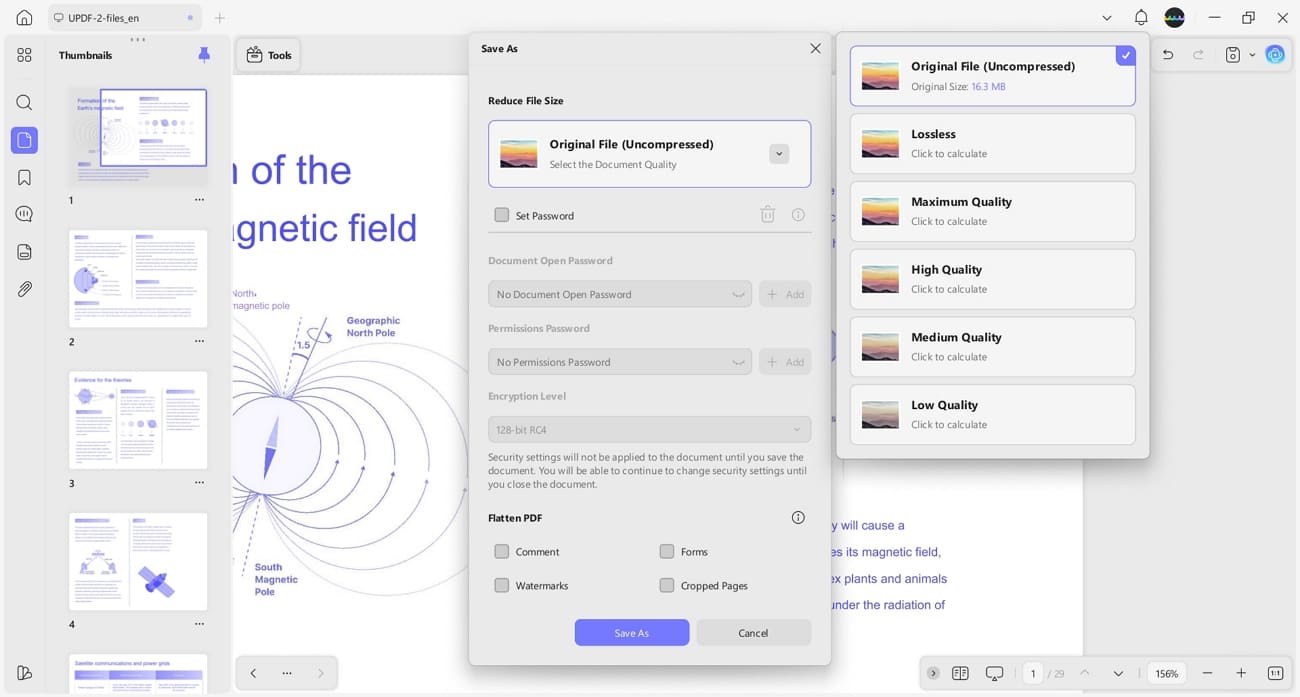Click the Save As button
This screenshot has height=697, width=1300.
(x=631, y=632)
